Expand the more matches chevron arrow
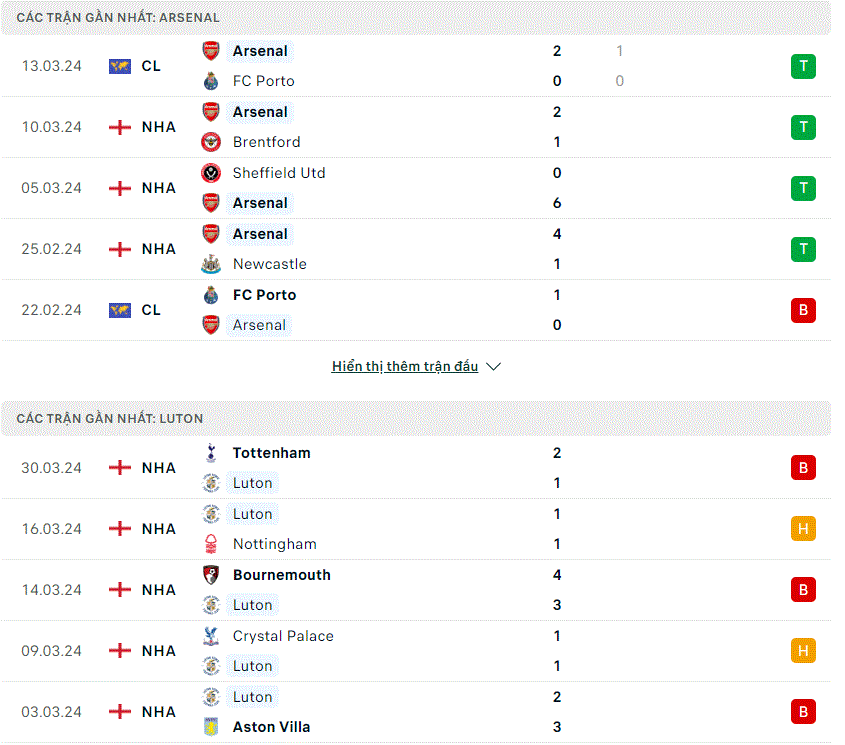The height and width of the screenshot is (745, 845). pyautogui.click(x=493, y=367)
